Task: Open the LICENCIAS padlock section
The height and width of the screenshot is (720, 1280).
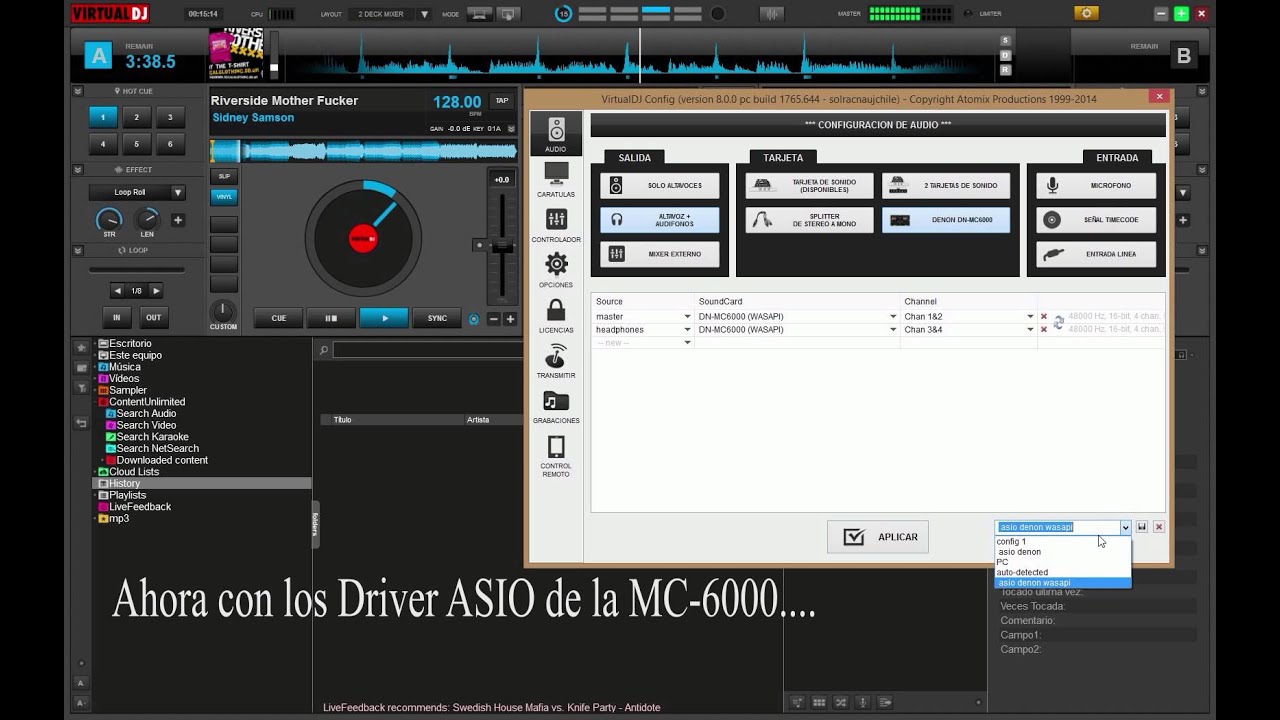Action: (556, 315)
